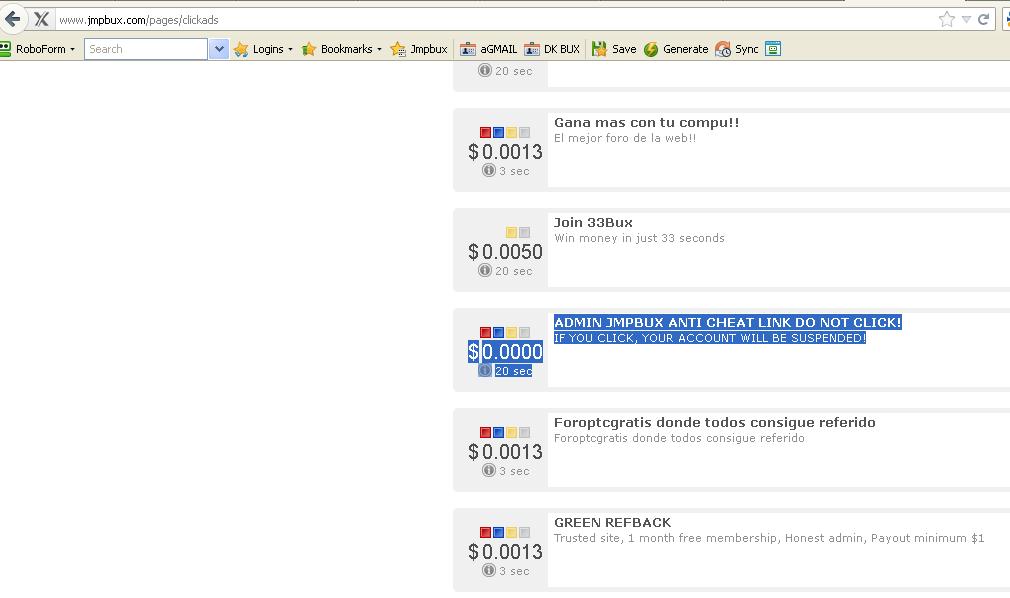Bookmark this page with the star icon
Viewport: 1010px width, 598px height.
click(x=946, y=19)
